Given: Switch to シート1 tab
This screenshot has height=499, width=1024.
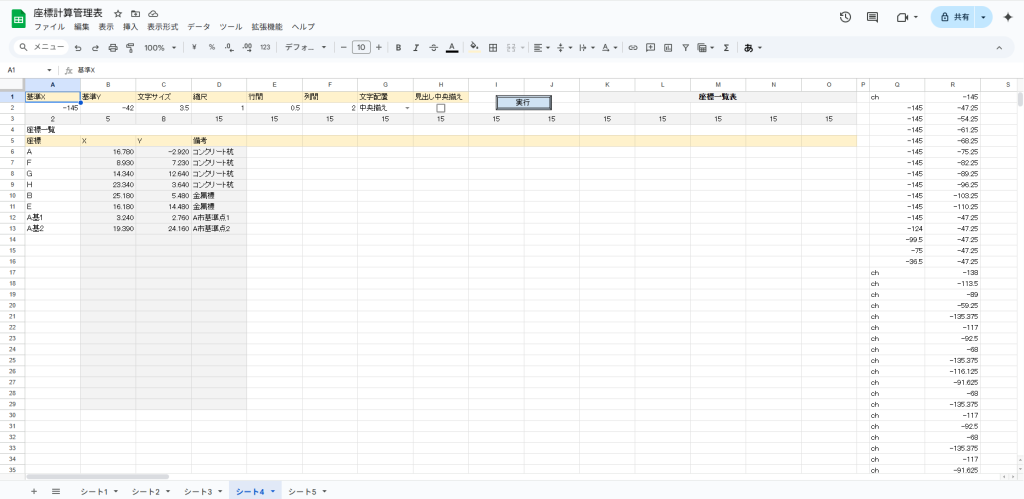Looking at the screenshot, I should [94, 491].
